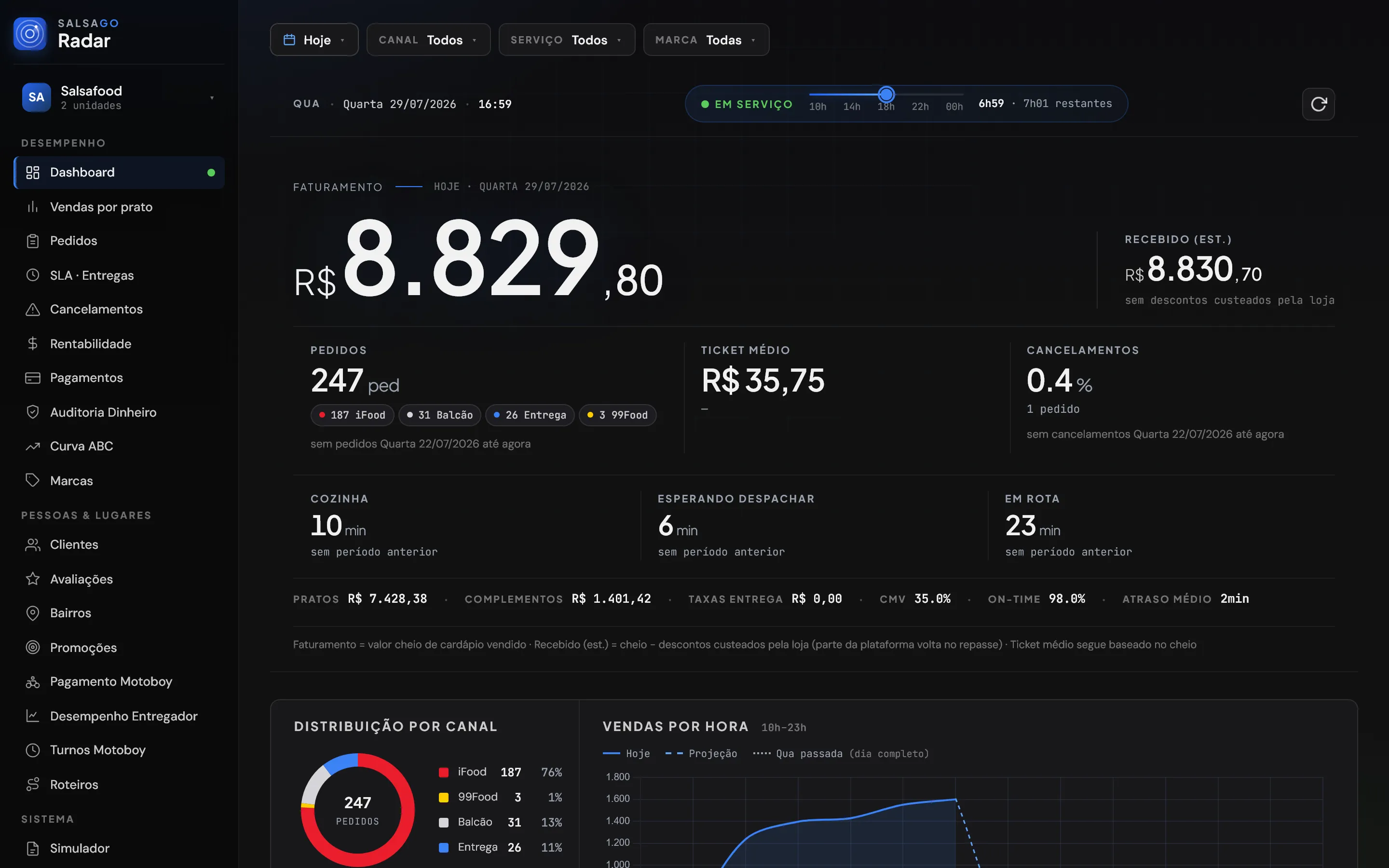Click the 3 99Food channel chip

tap(618, 415)
